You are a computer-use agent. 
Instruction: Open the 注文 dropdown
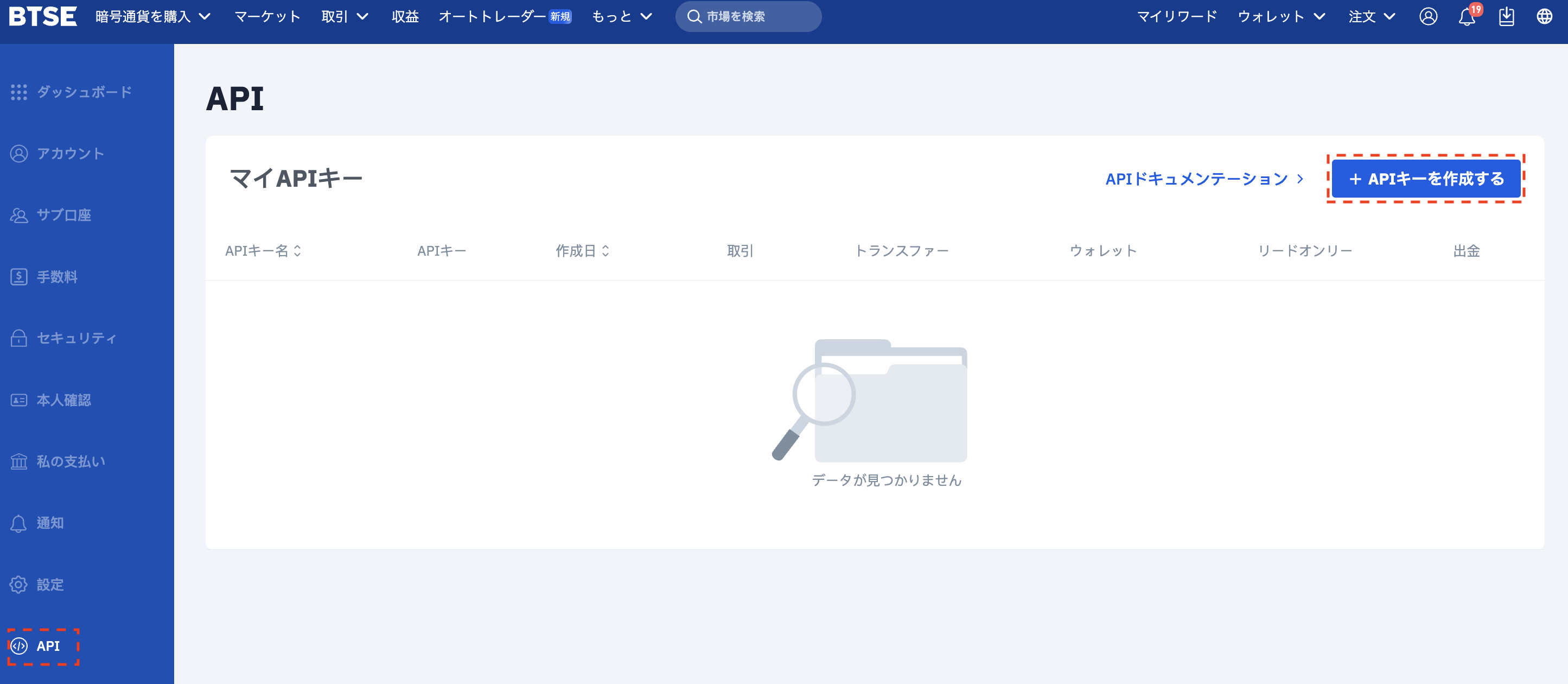point(1372,16)
